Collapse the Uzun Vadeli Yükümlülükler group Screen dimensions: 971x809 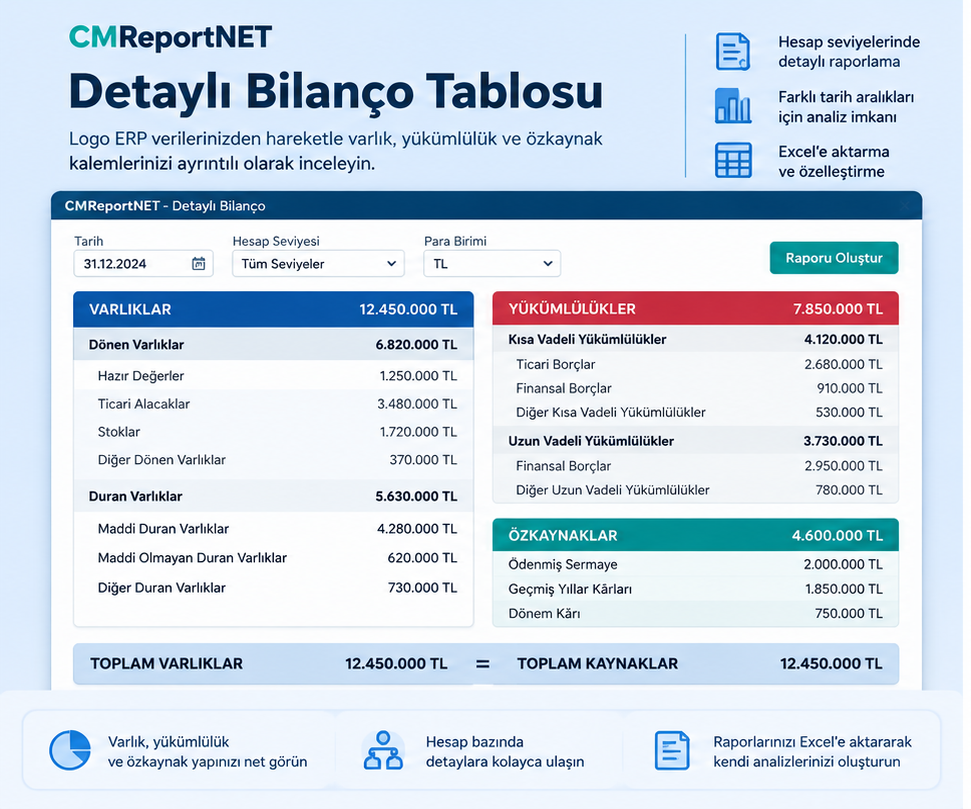695,441
